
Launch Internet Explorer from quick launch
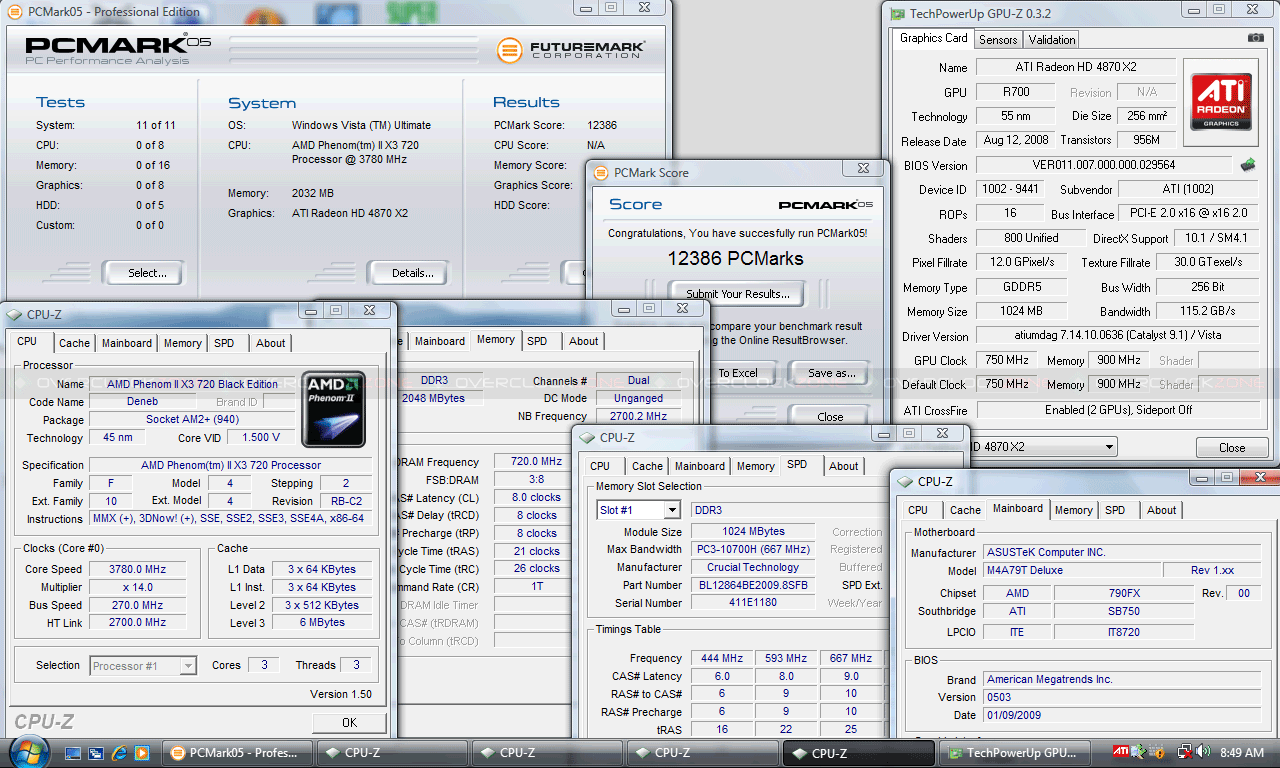point(119,752)
